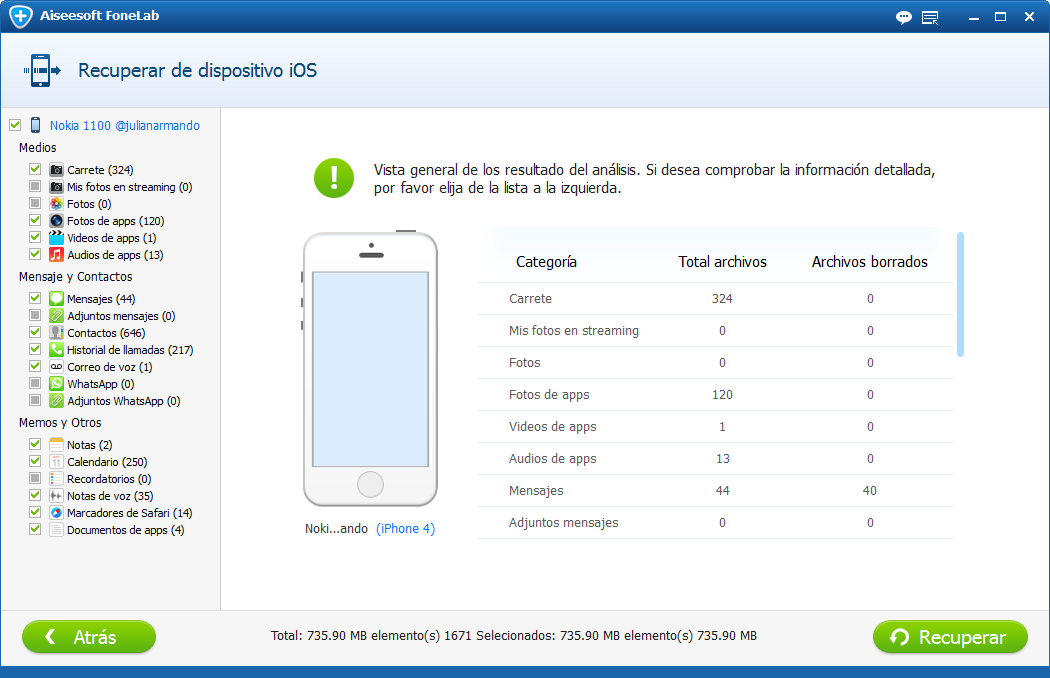Click the 40 deleted messages value
This screenshot has height=678, width=1050.
(869, 490)
